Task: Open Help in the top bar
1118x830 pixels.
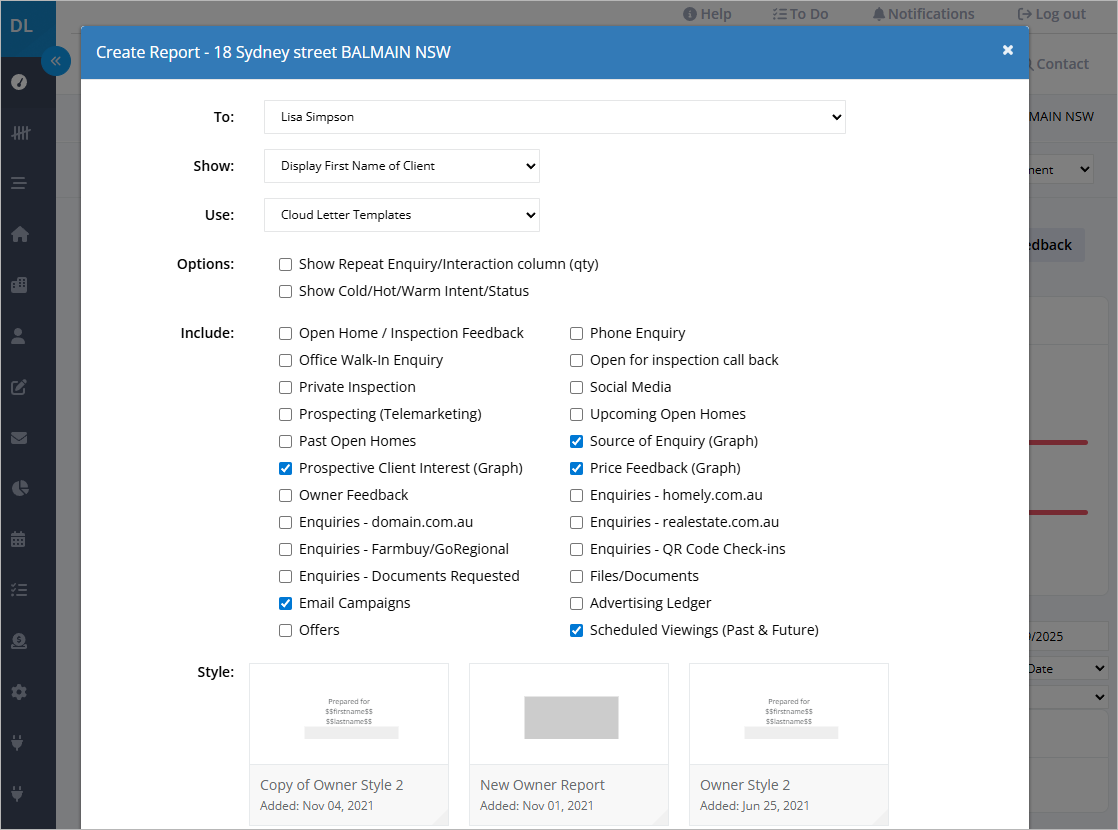Action: point(707,14)
